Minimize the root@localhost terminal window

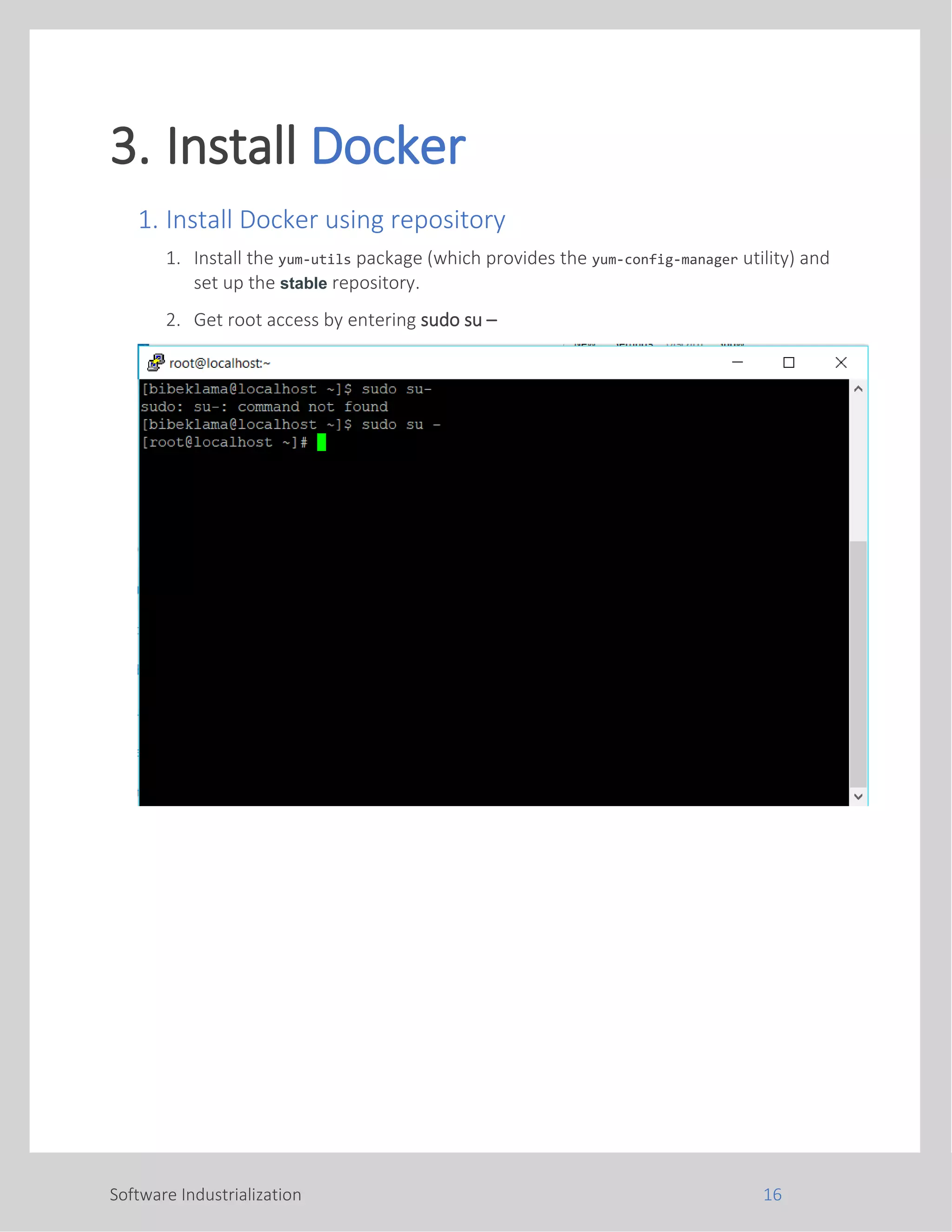tap(737, 362)
